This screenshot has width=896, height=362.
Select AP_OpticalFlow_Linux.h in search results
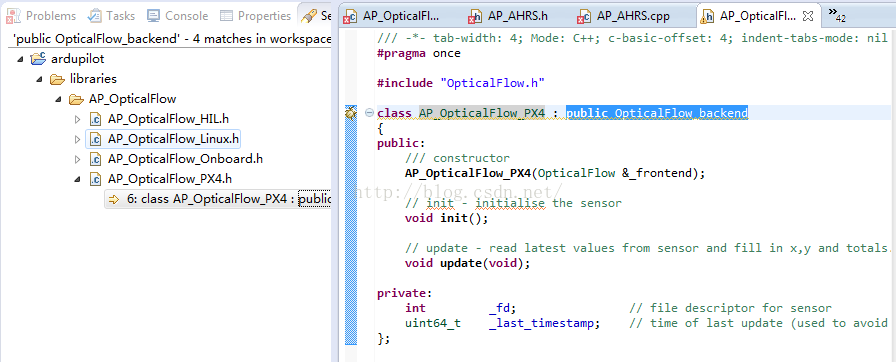tap(174, 139)
